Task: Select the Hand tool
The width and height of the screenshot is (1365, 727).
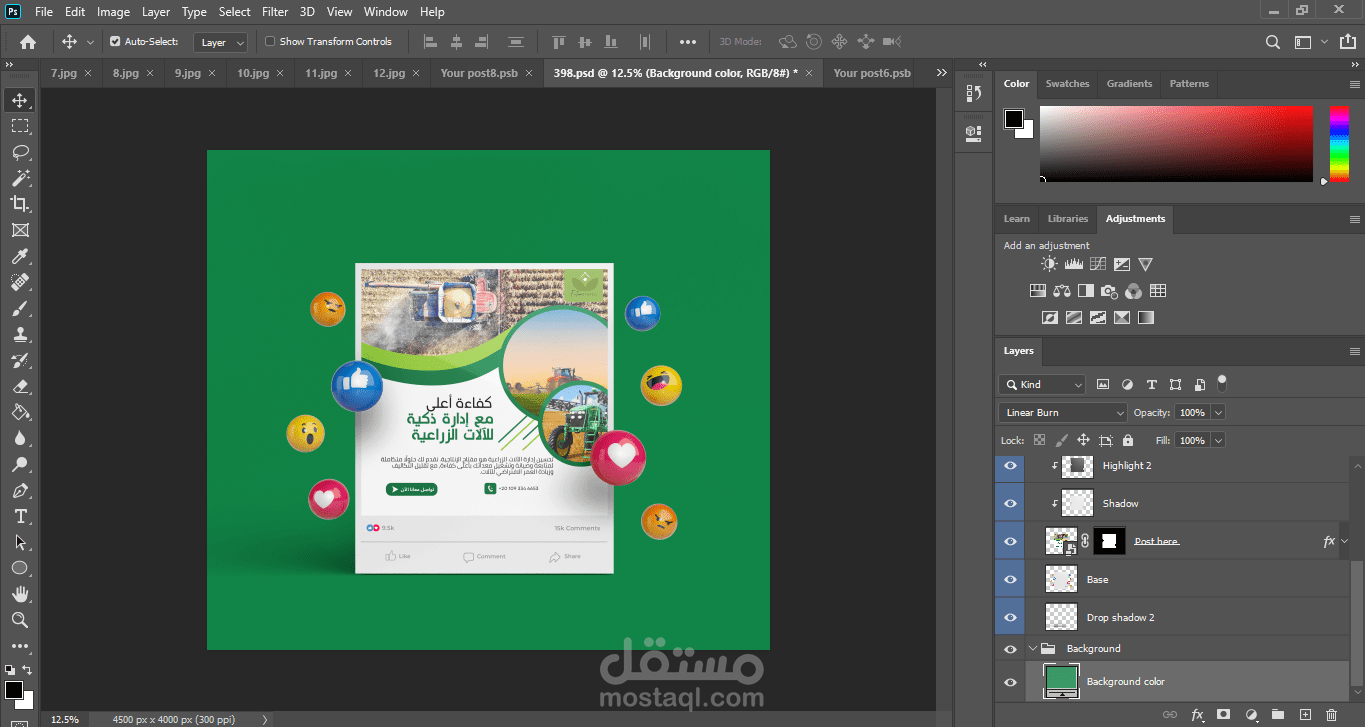Action: point(20,594)
